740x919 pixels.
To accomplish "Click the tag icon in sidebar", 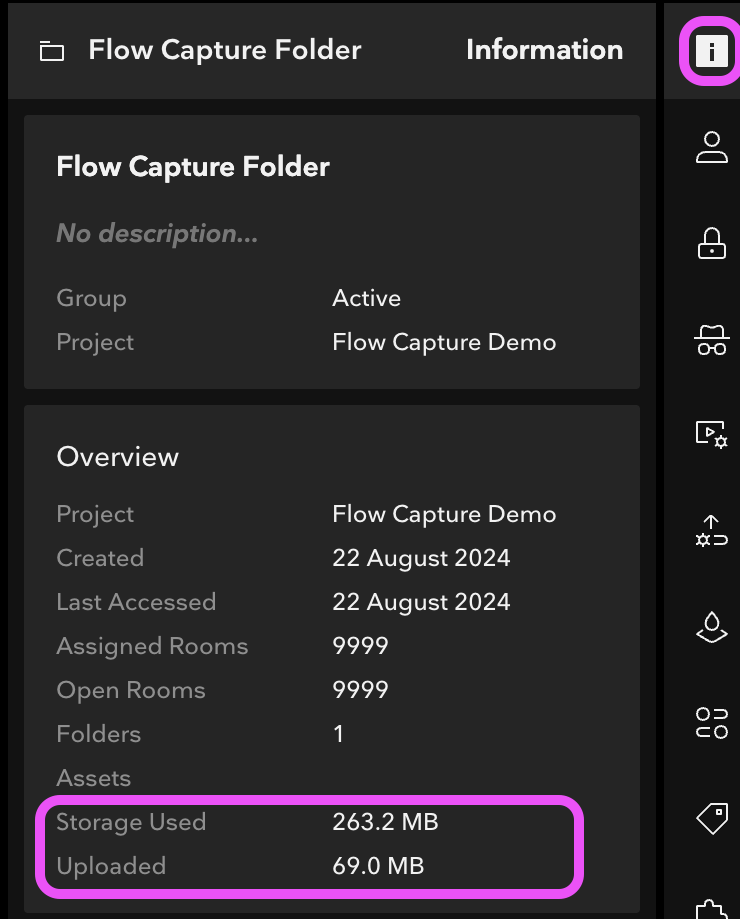I will point(711,818).
